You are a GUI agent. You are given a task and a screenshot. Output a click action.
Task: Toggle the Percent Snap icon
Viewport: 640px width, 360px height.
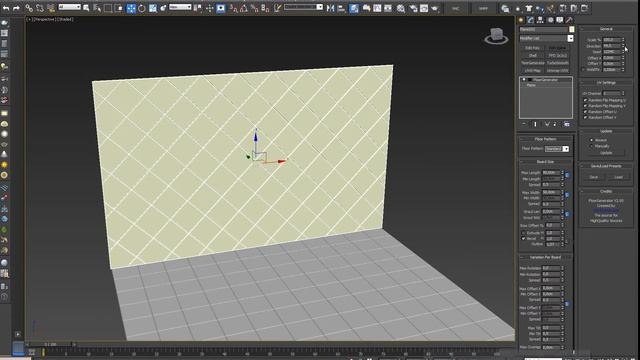click(x=255, y=8)
